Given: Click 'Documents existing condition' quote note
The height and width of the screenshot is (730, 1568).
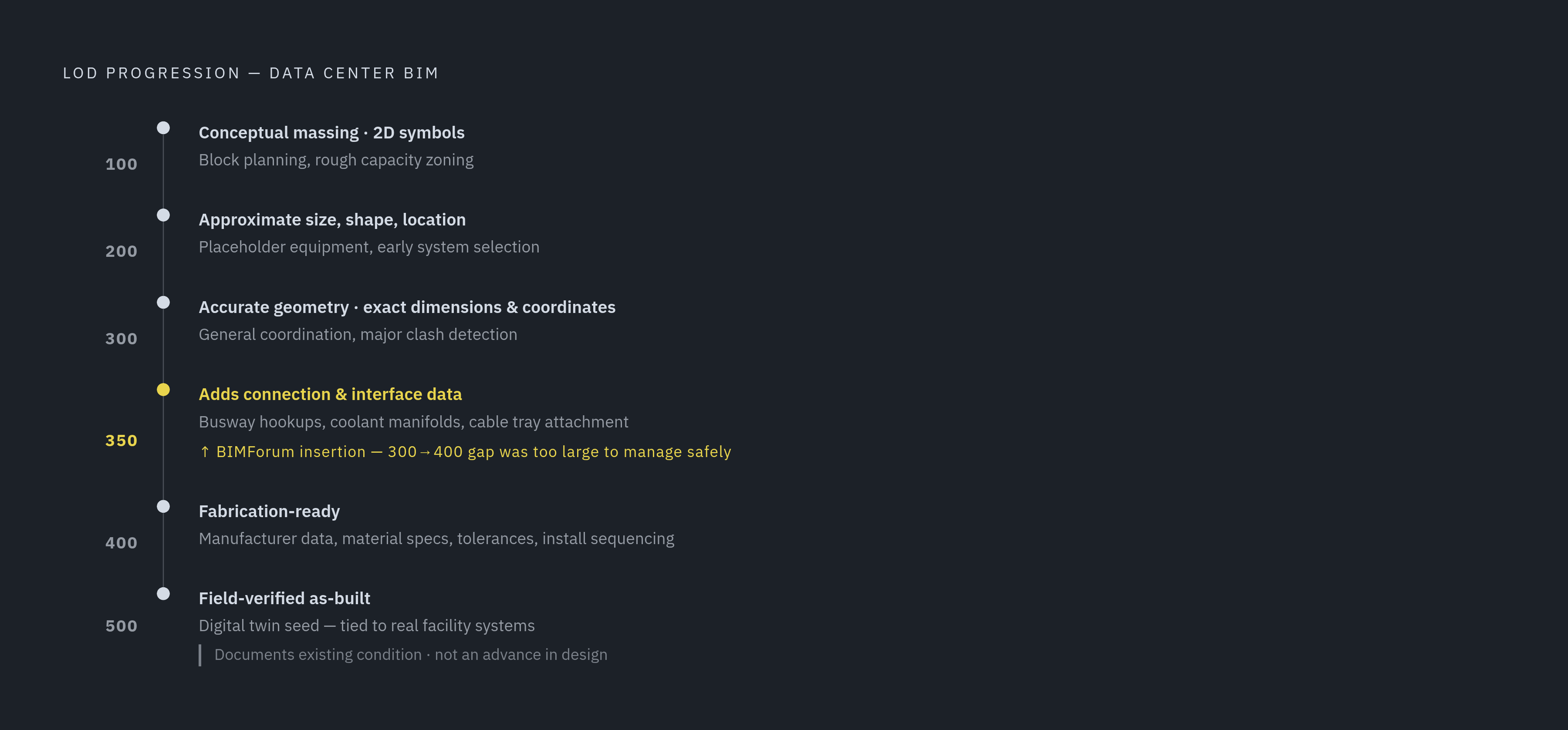Looking at the screenshot, I should pos(403,655).
